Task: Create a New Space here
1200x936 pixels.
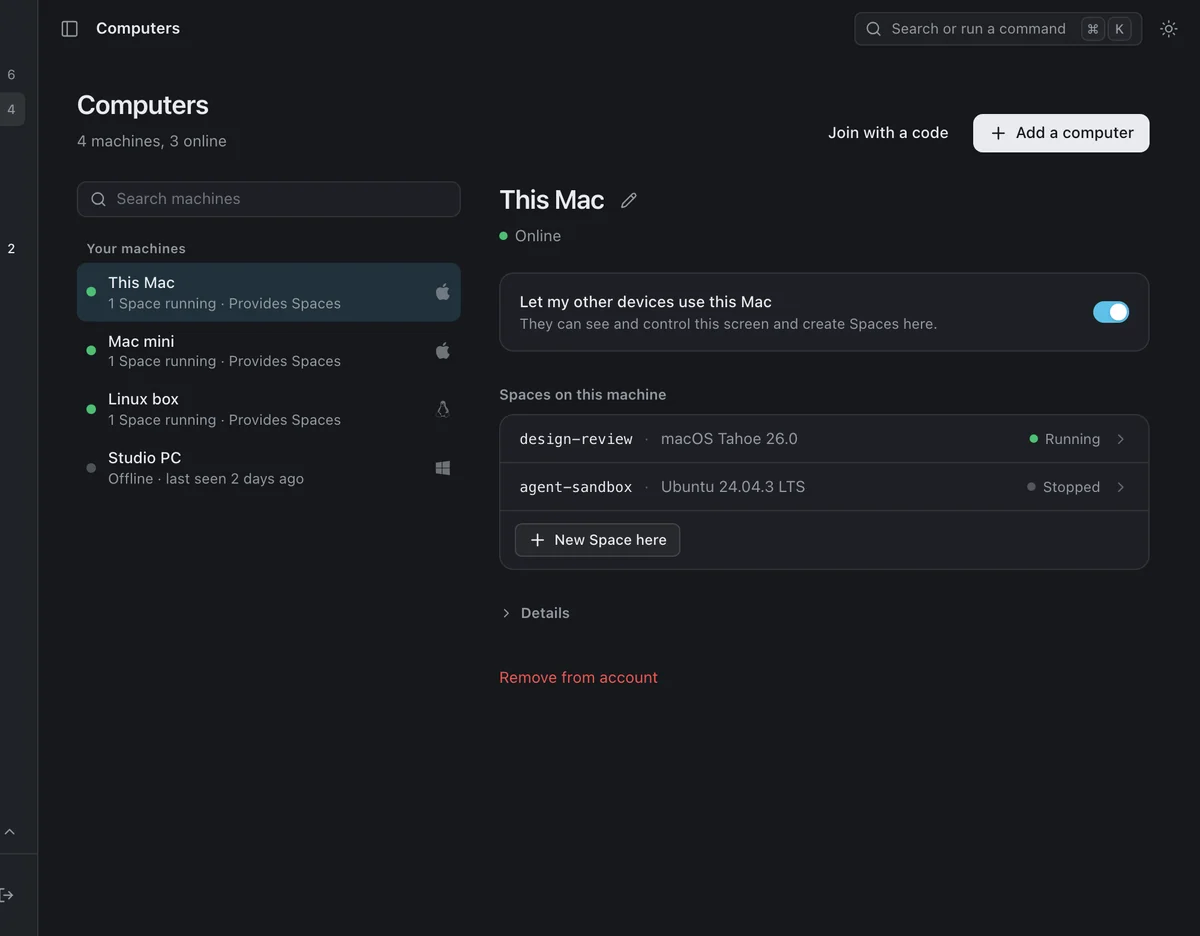Action: (597, 540)
